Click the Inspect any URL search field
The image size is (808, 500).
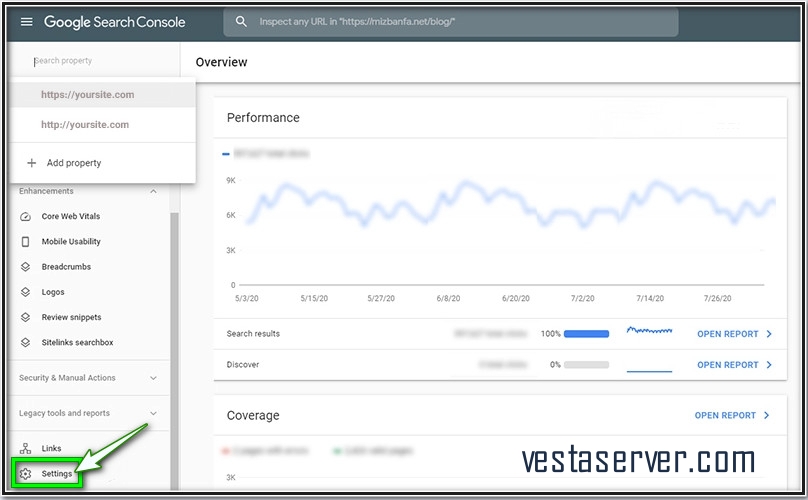coord(450,22)
